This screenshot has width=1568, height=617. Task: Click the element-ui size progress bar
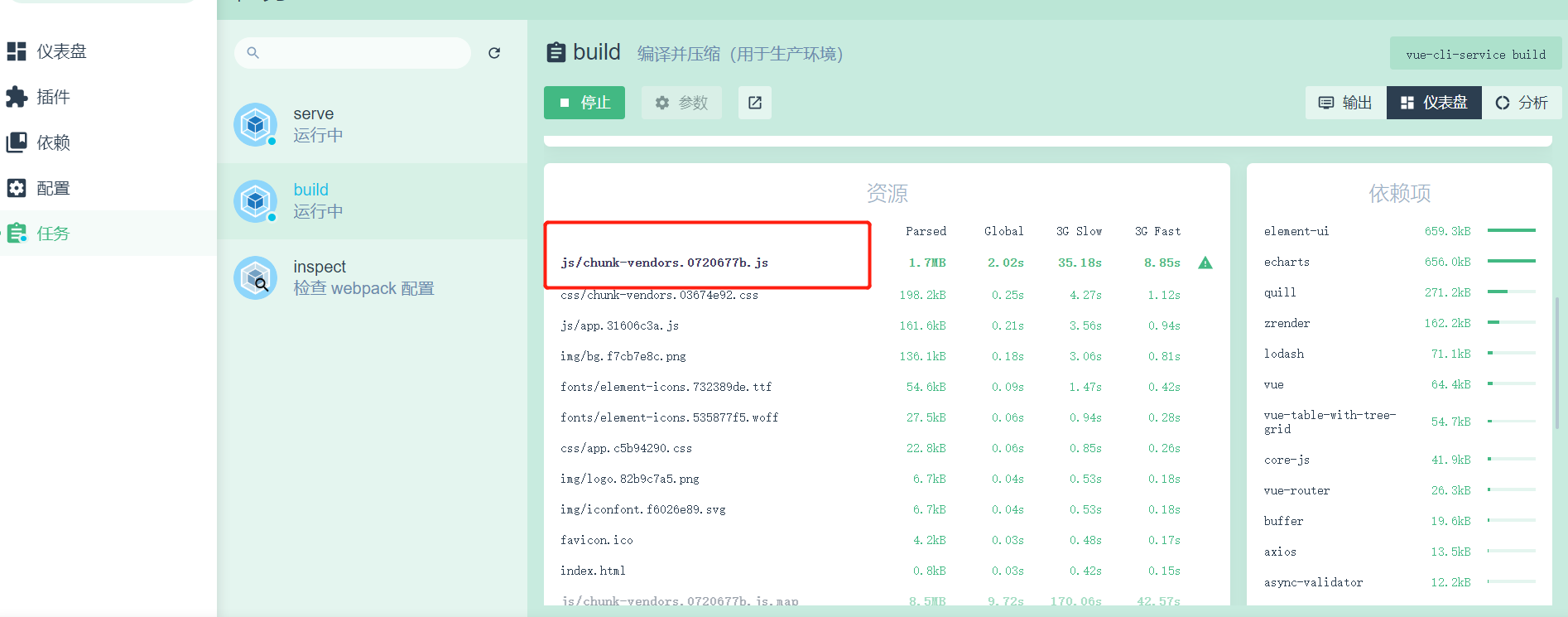1512,230
